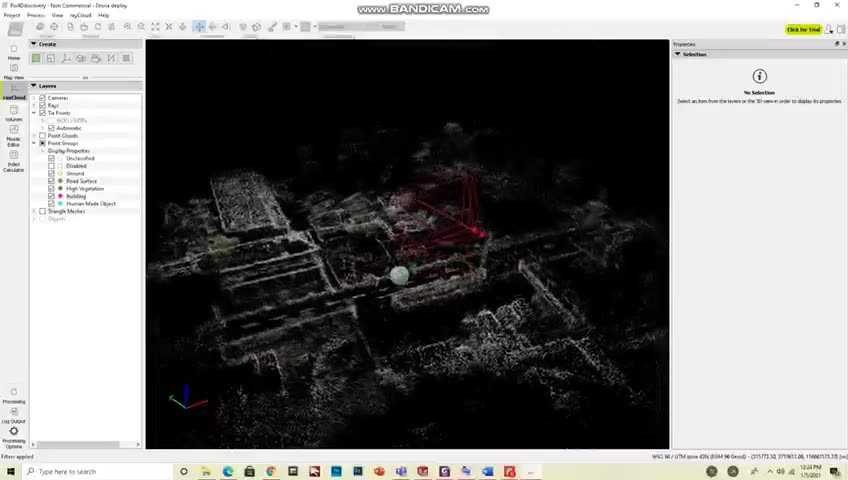Toggle the Unclassified point group checkbox

point(51,158)
